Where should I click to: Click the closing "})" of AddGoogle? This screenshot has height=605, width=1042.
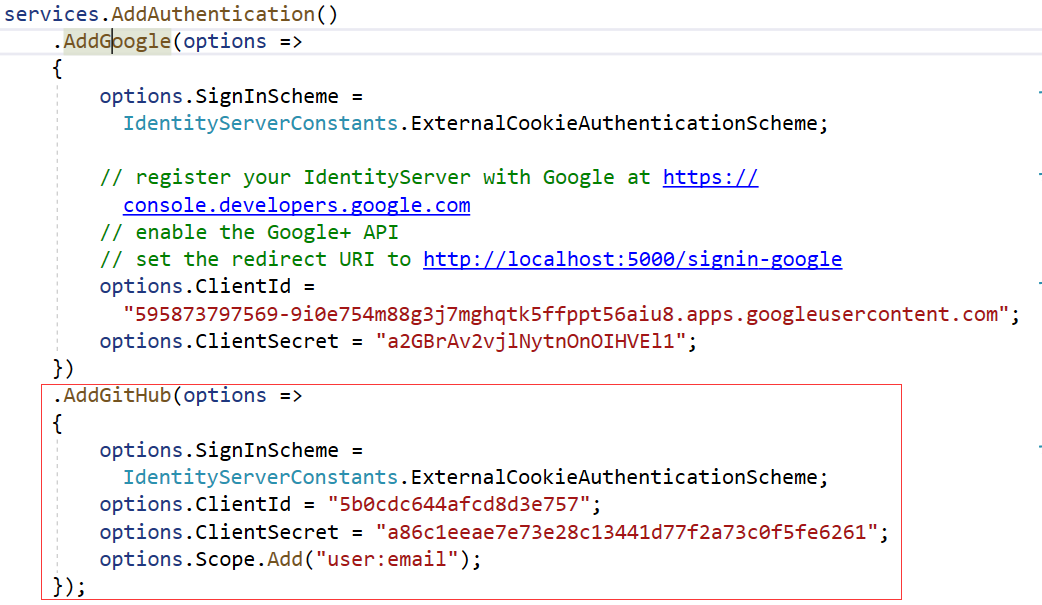click(63, 368)
